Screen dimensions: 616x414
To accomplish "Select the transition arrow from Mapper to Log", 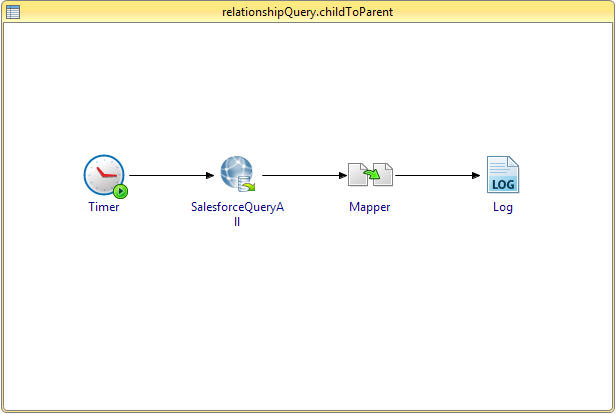I will [437, 175].
